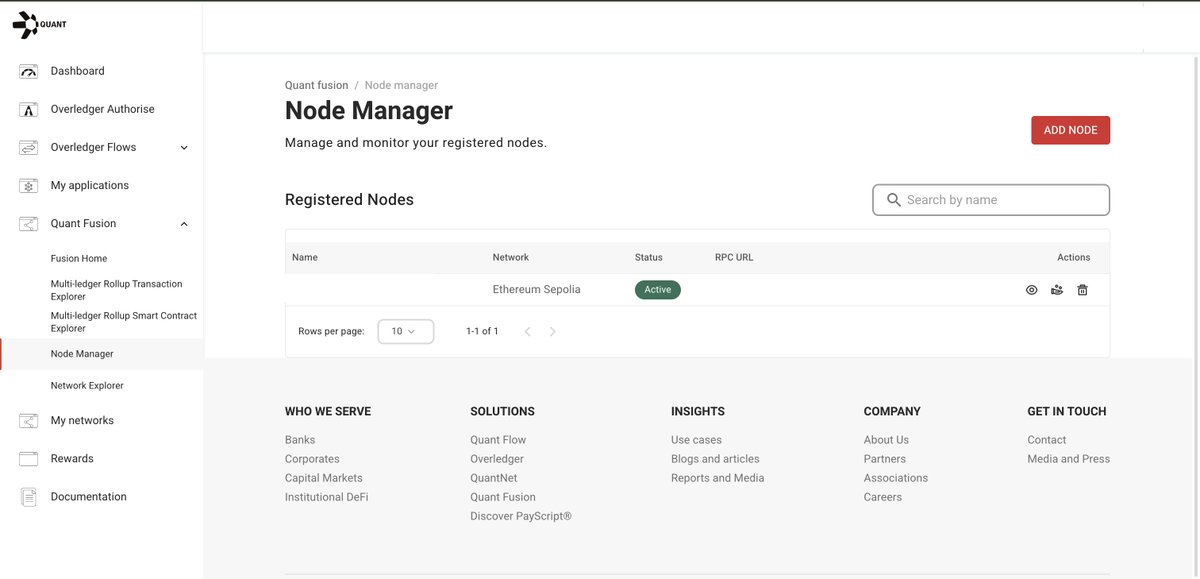Viewport: 1200px width, 579px height.
Task: Go to the next page using the right arrow
Action: 552,331
